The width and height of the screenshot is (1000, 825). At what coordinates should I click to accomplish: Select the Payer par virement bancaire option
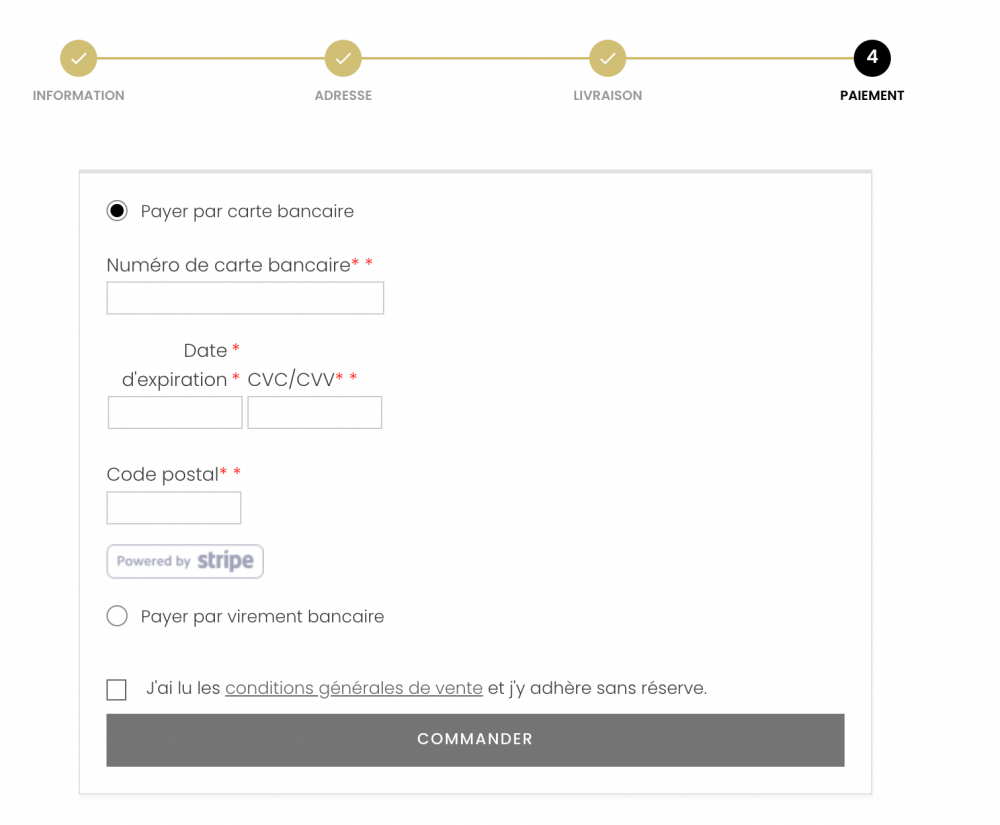tap(117, 616)
